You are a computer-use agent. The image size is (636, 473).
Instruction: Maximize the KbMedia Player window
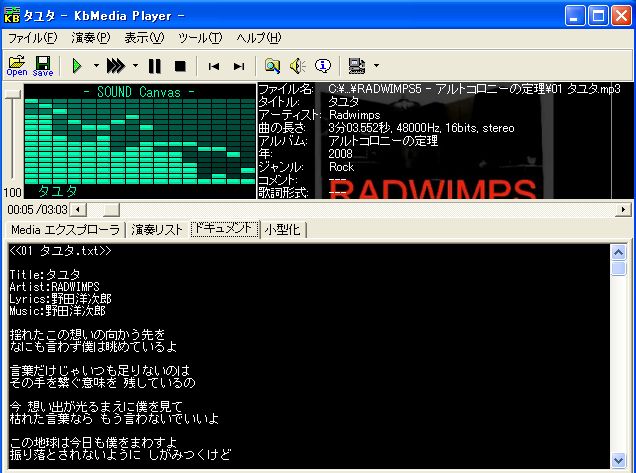(598, 15)
